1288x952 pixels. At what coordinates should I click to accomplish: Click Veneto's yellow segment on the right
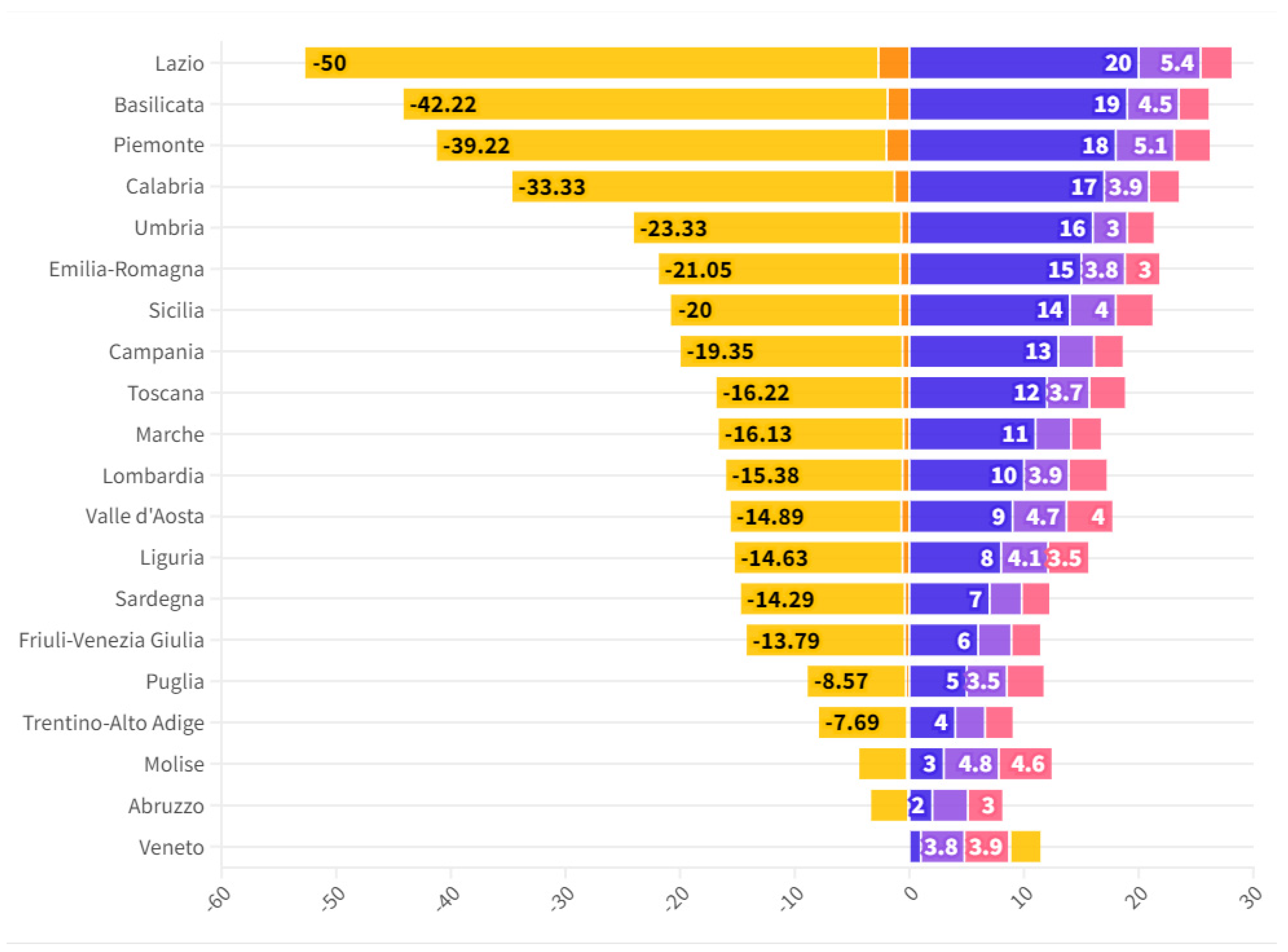pyautogui.click(x=1026, y=847)
